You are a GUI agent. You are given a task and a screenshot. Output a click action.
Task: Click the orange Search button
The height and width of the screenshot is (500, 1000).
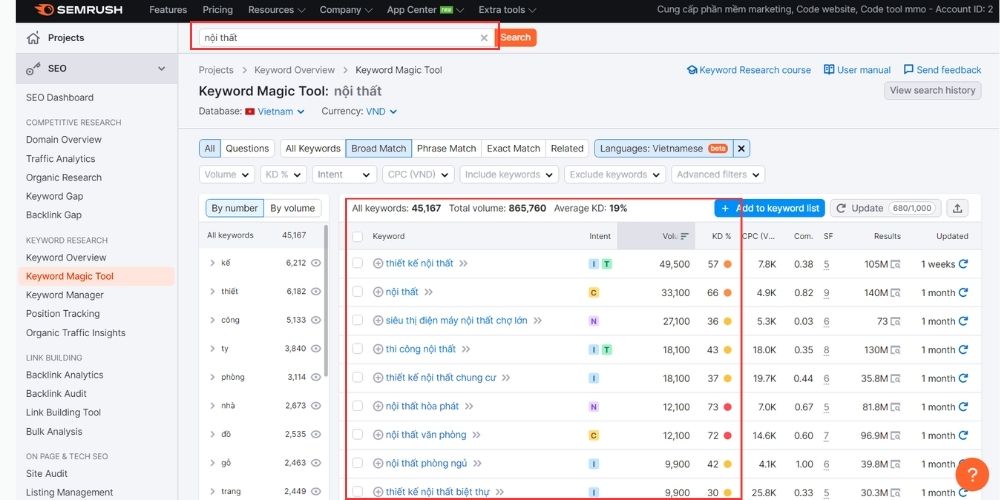click(x=516, y=38)
